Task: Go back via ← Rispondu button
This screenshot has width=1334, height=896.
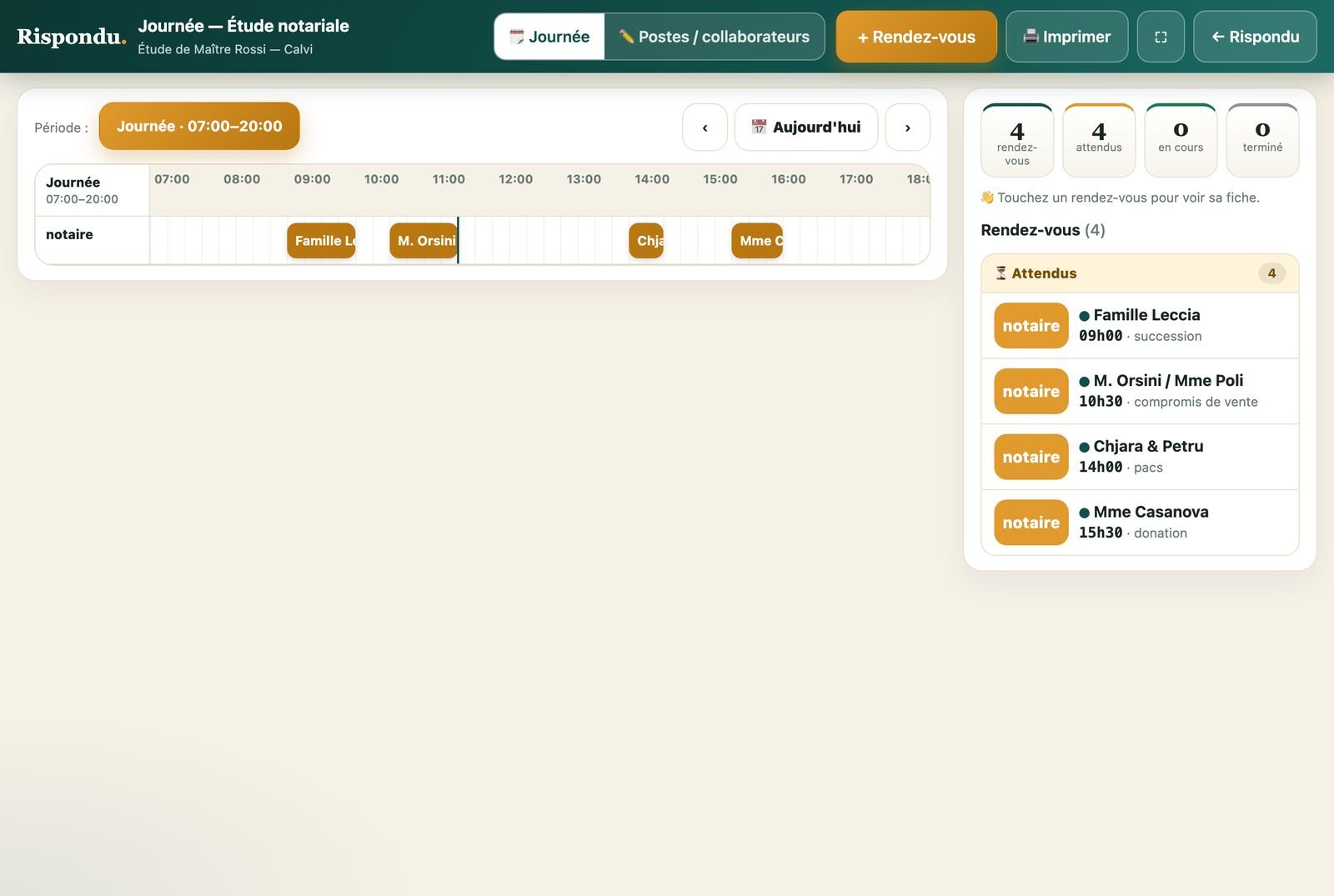Action: point(1255,37)
